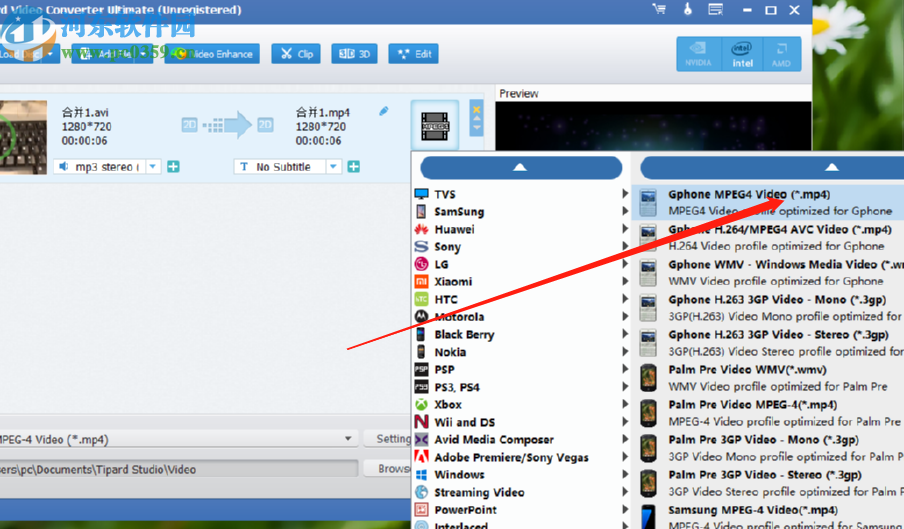This screenshot has height=529, width=904.
Task: Select the Sony category
Action: (521, 247)
